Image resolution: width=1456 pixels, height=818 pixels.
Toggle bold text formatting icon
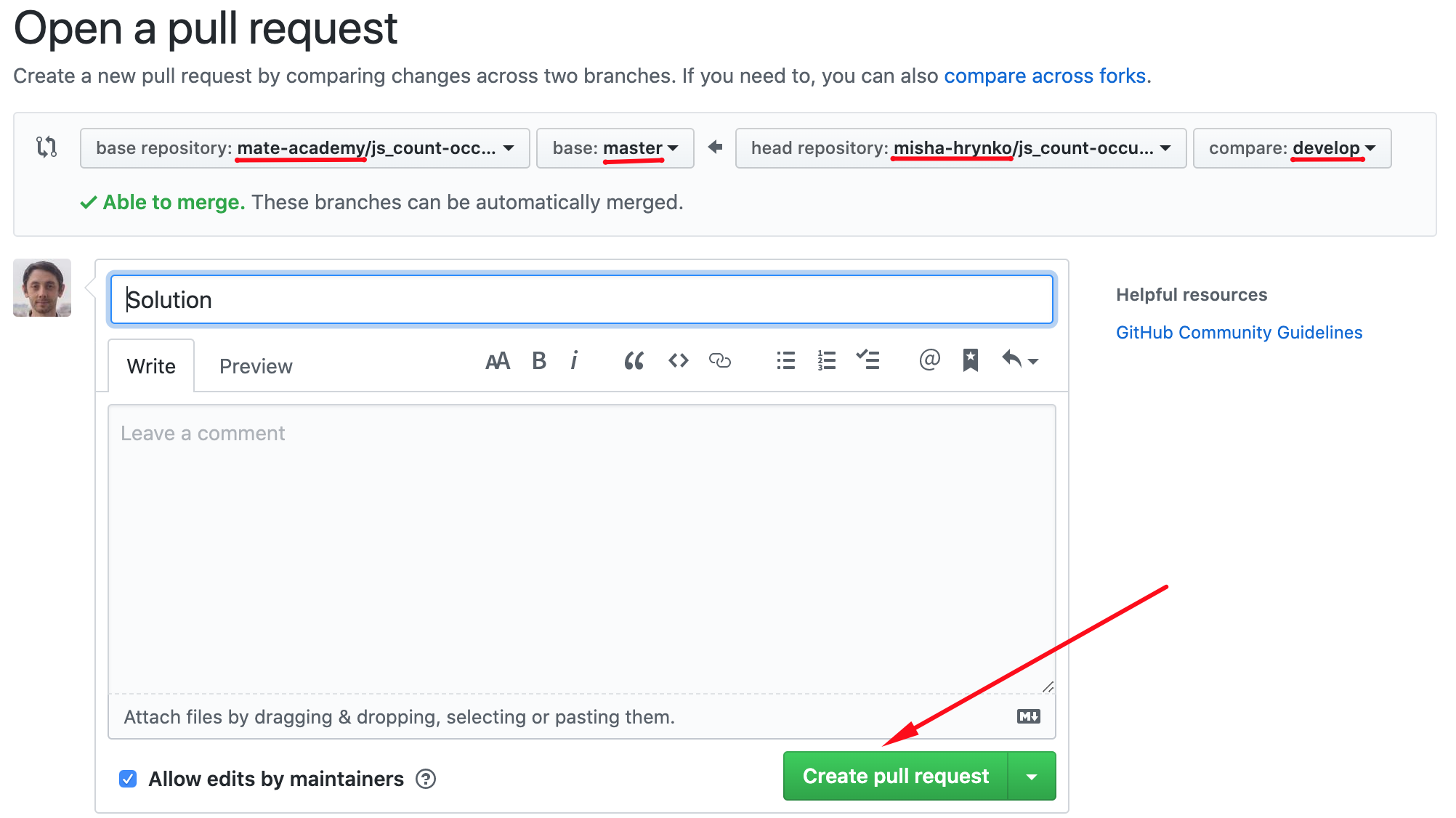click(x=538, y=361)
